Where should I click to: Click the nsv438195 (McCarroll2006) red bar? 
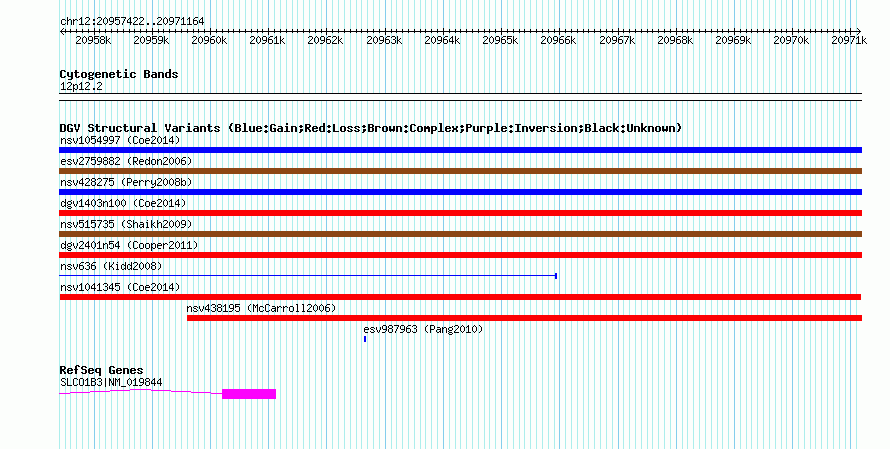tap(524, 318)
